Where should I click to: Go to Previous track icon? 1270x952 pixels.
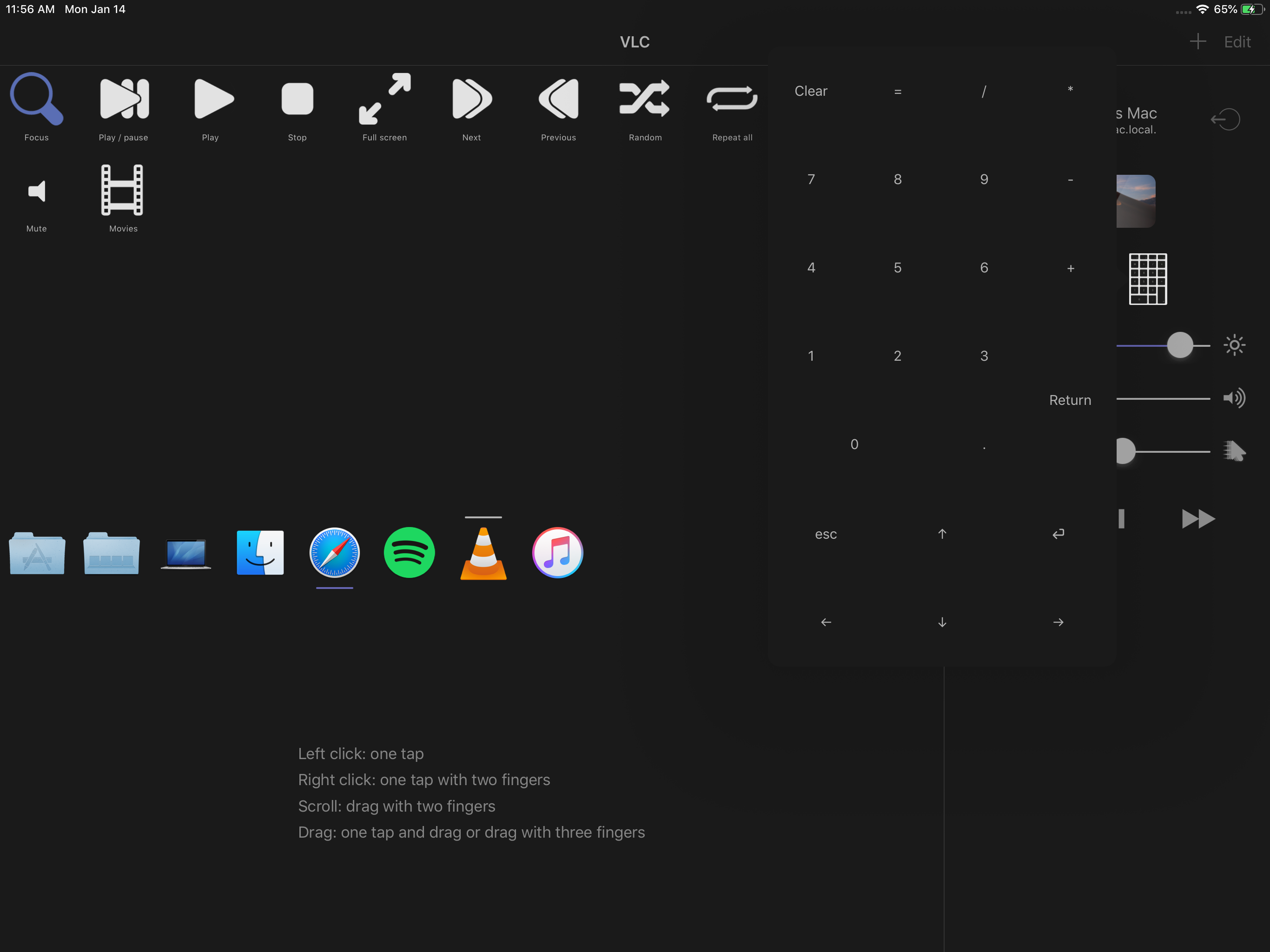coord(558,99)
